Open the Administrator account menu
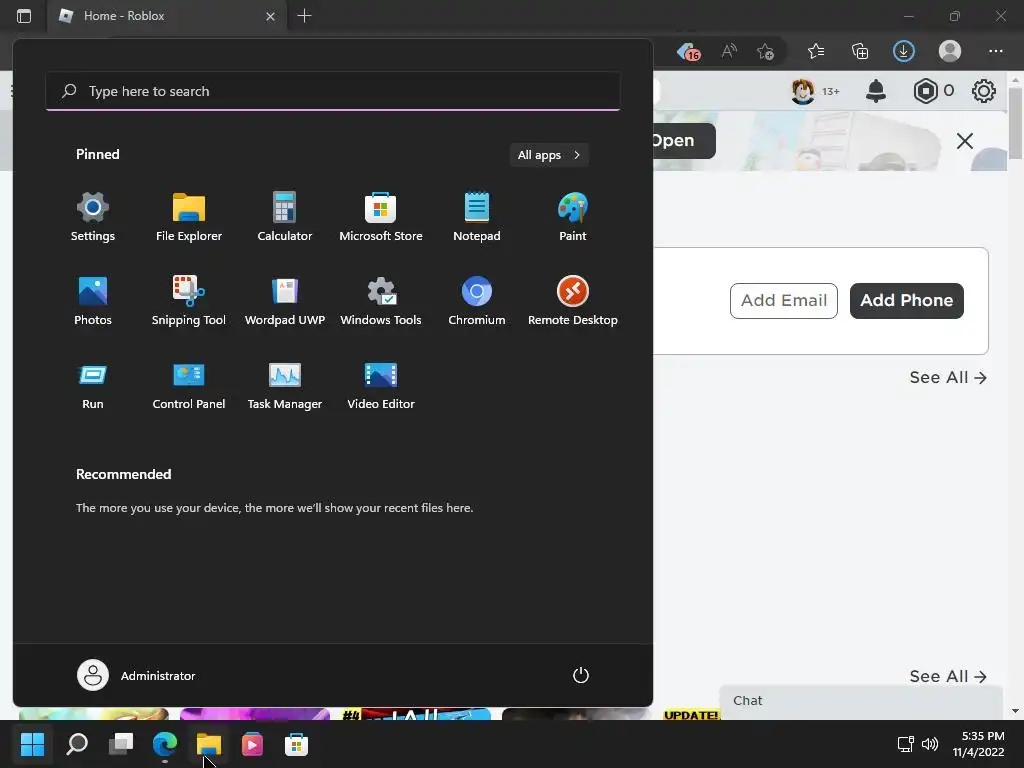 [136, 675]
